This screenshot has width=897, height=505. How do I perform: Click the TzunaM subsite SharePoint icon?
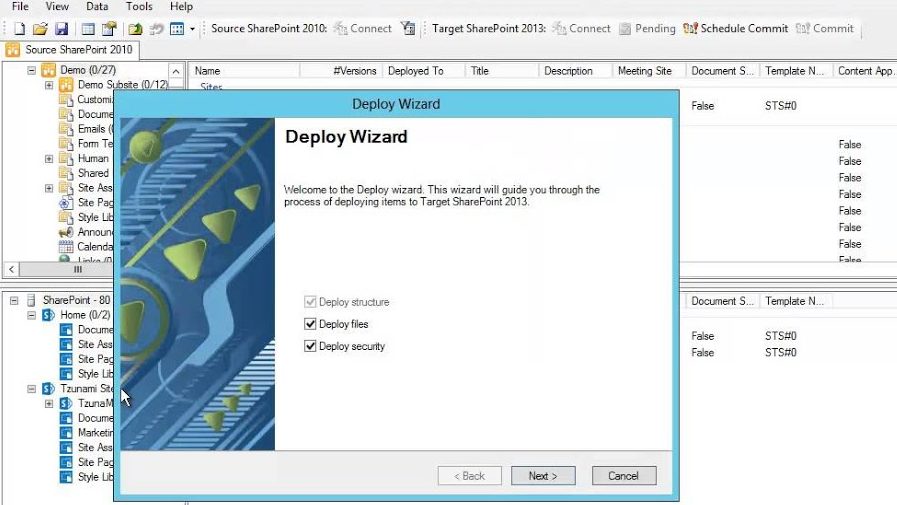pyautogui.click(x=66, y=404)
